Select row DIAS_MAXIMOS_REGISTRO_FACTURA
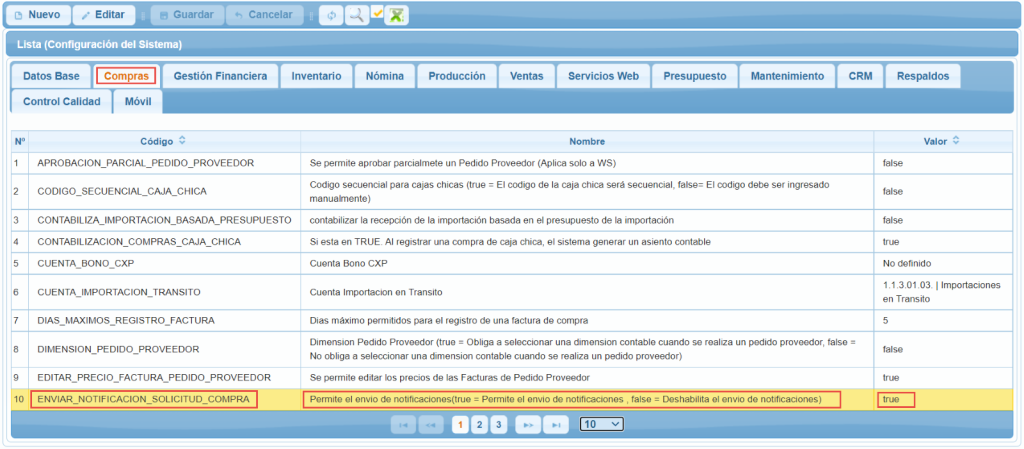 (513, 320)
